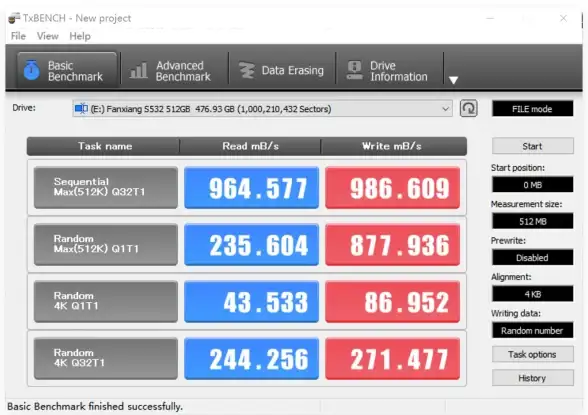The height and width of the screenshot is (415, 588).
Task: Click the status bar finished successfully message
Action: tap(95, 406)
